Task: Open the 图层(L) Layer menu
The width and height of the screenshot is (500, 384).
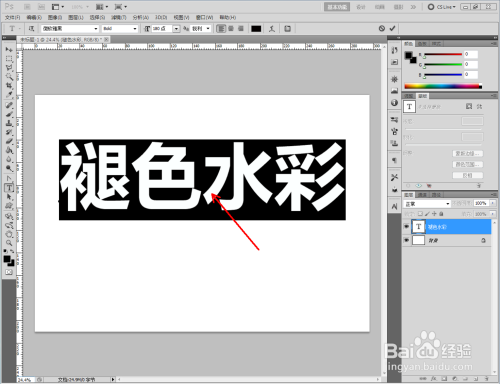Action: click(76, 17)
